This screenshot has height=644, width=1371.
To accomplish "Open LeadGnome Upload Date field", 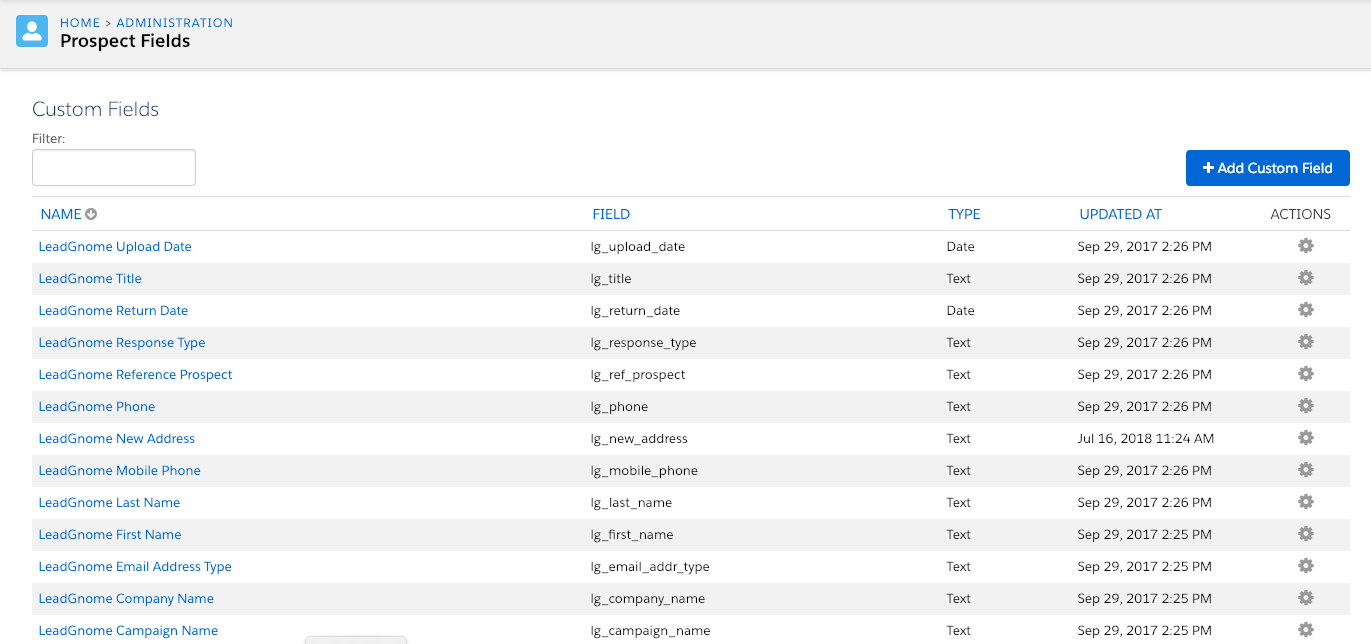I will point(115,246).
